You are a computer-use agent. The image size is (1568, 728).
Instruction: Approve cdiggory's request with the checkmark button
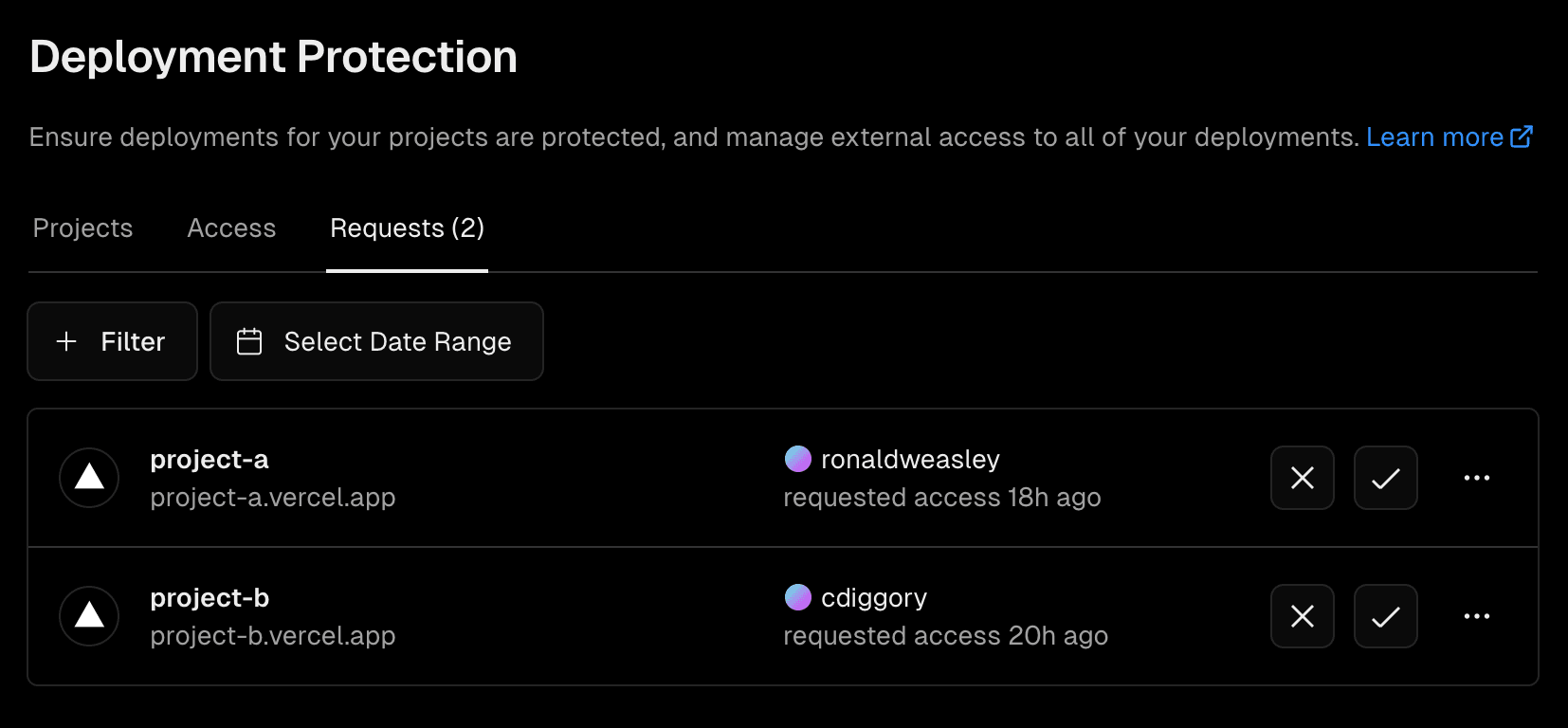1385,616
